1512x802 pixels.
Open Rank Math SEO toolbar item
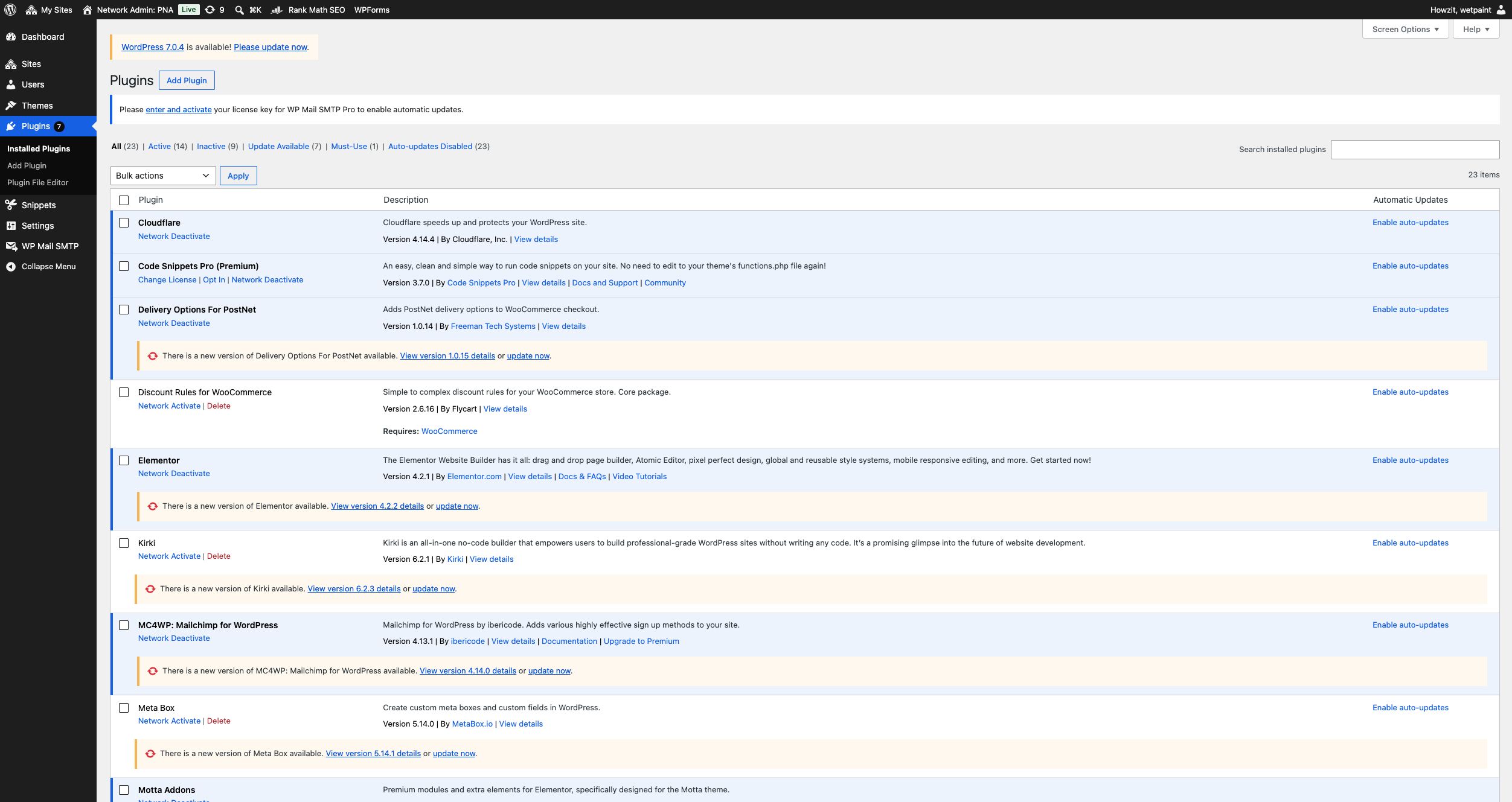click(x=308, y=10)
